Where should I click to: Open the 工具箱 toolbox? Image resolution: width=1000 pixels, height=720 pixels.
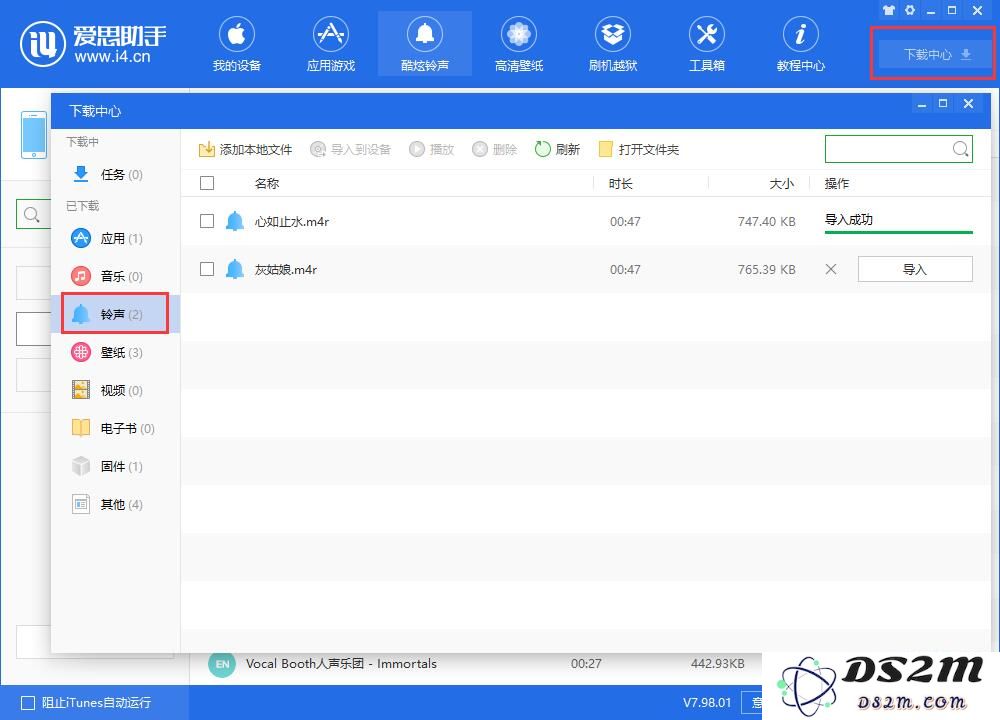(x=707, y=43)
